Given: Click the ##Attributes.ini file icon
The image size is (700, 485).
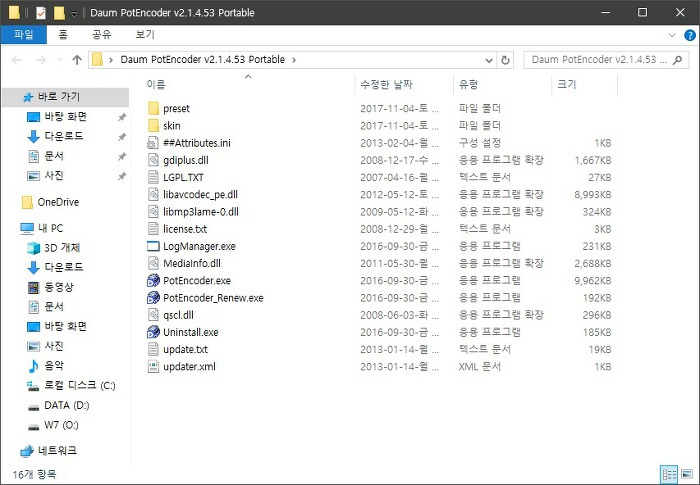Looking at the screenshot, I should click(x=153, y=143).
